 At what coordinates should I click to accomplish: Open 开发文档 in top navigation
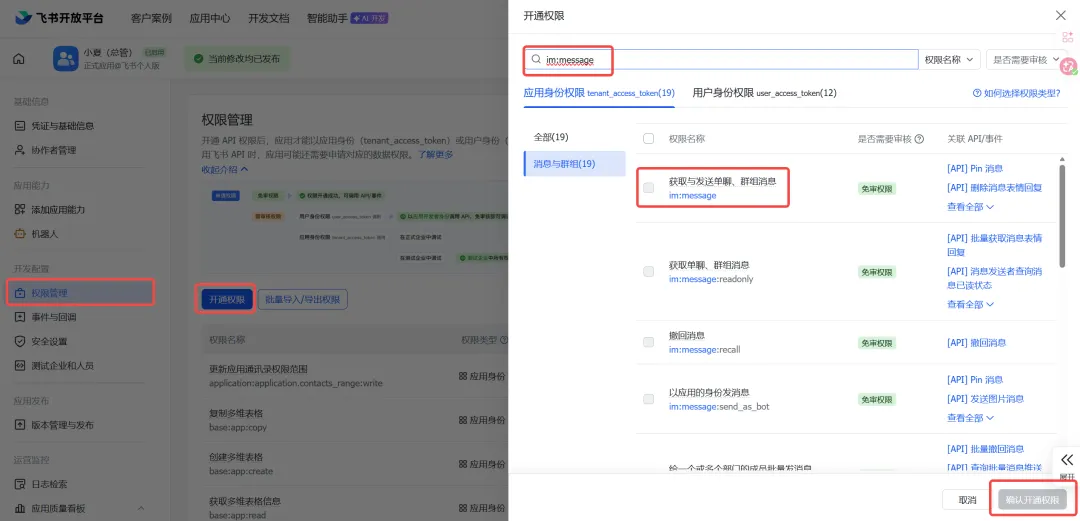269,19
